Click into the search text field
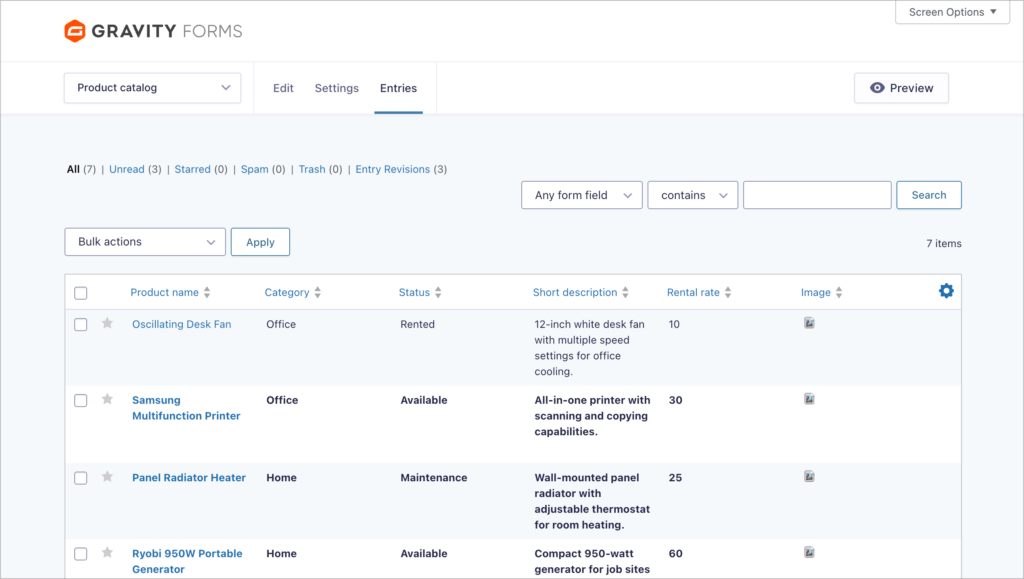Image resolution: width=1024 pixels, height=579 pixels. pyautogui.click(x=816, y=194)
